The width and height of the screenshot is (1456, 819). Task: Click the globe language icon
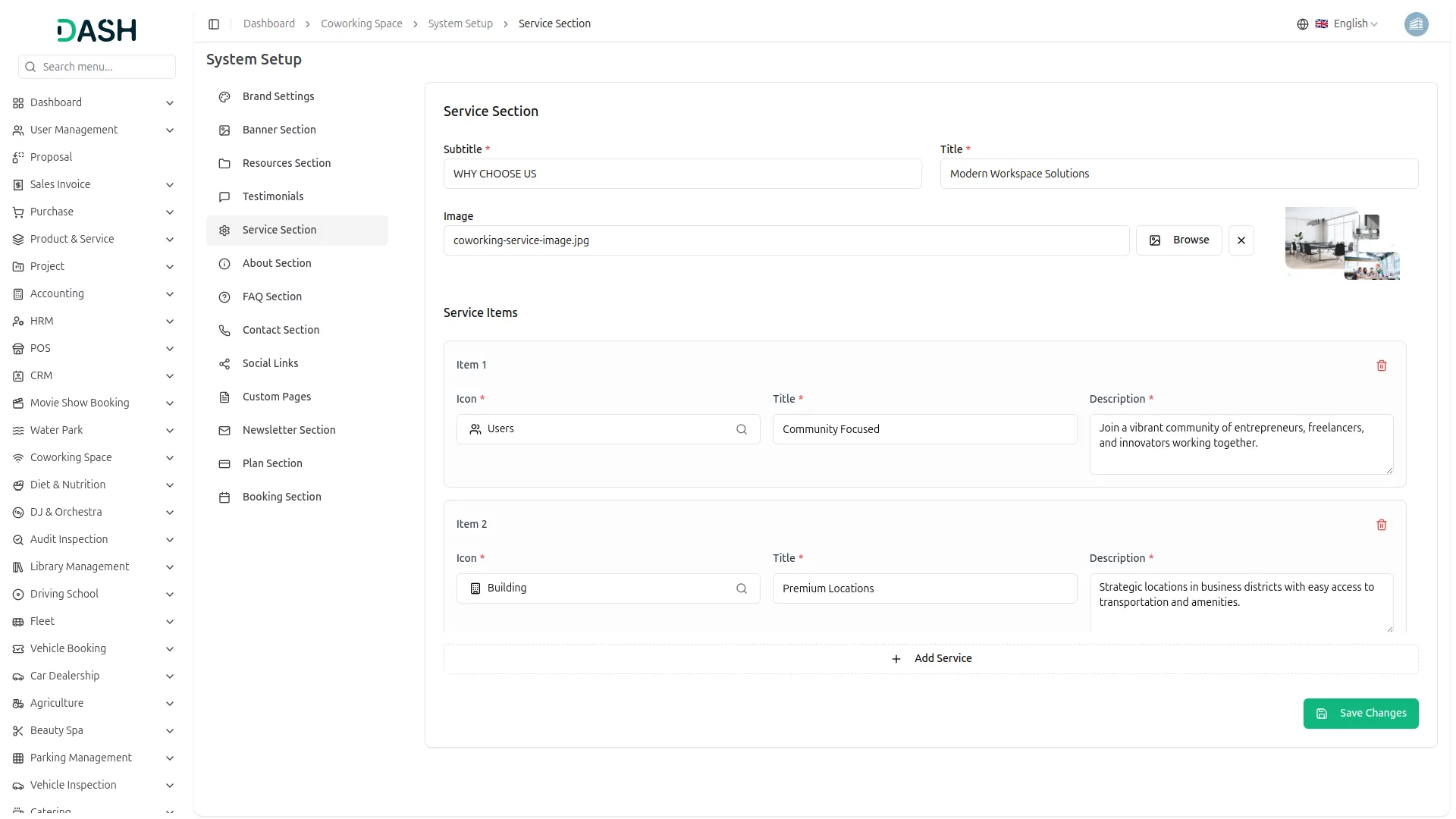1302,24
